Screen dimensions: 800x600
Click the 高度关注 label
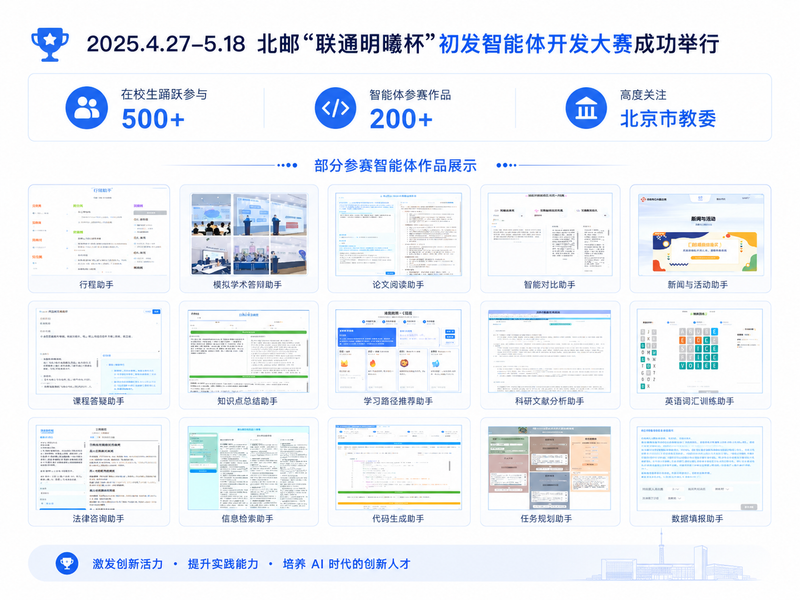point(643,95)
